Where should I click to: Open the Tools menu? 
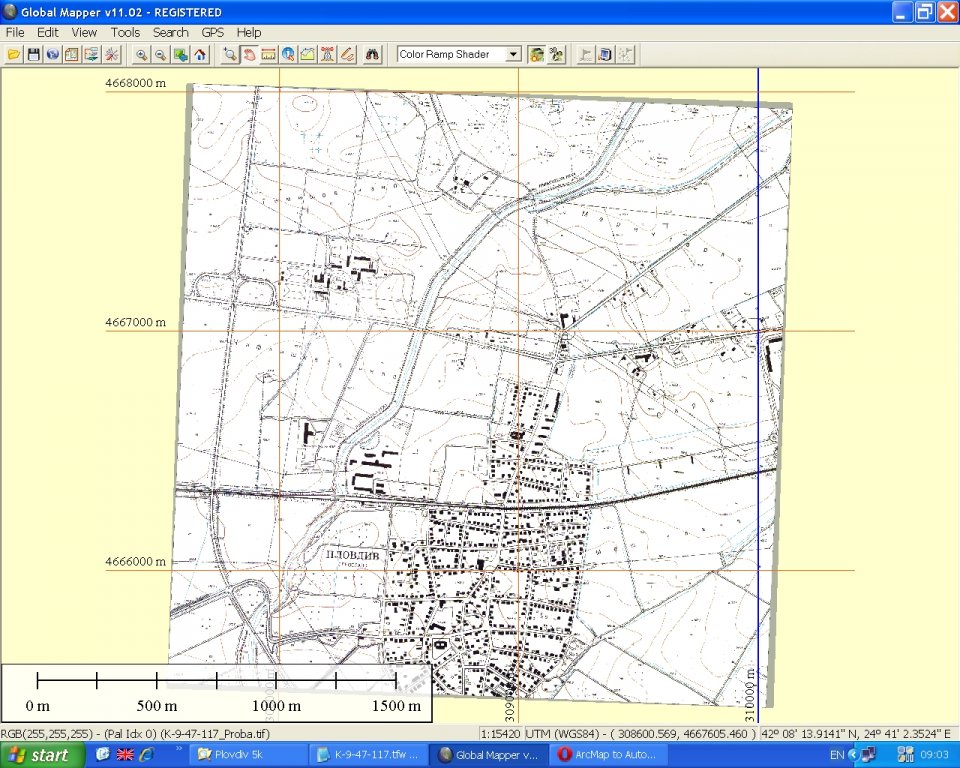(125, 32)
